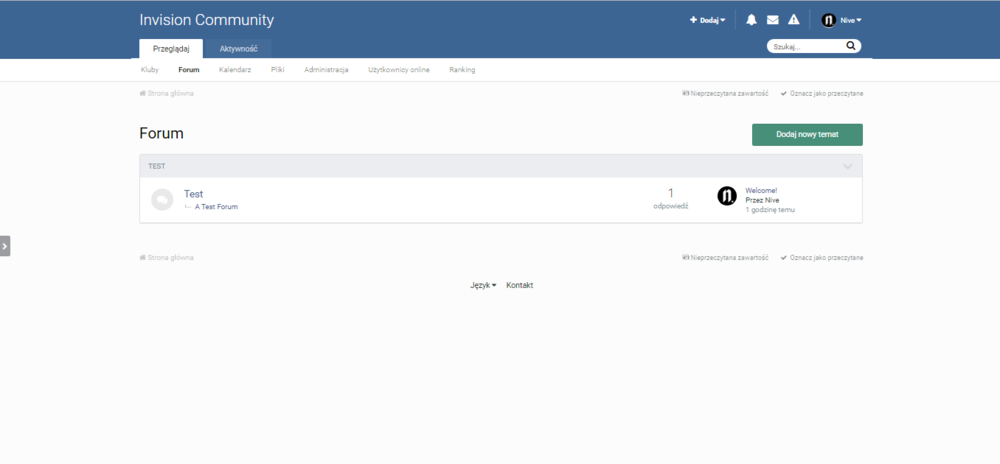Screen dimensions: 1000x464
Task: Click the Test forum speech bubble icon
Action: tap(162, 200)
